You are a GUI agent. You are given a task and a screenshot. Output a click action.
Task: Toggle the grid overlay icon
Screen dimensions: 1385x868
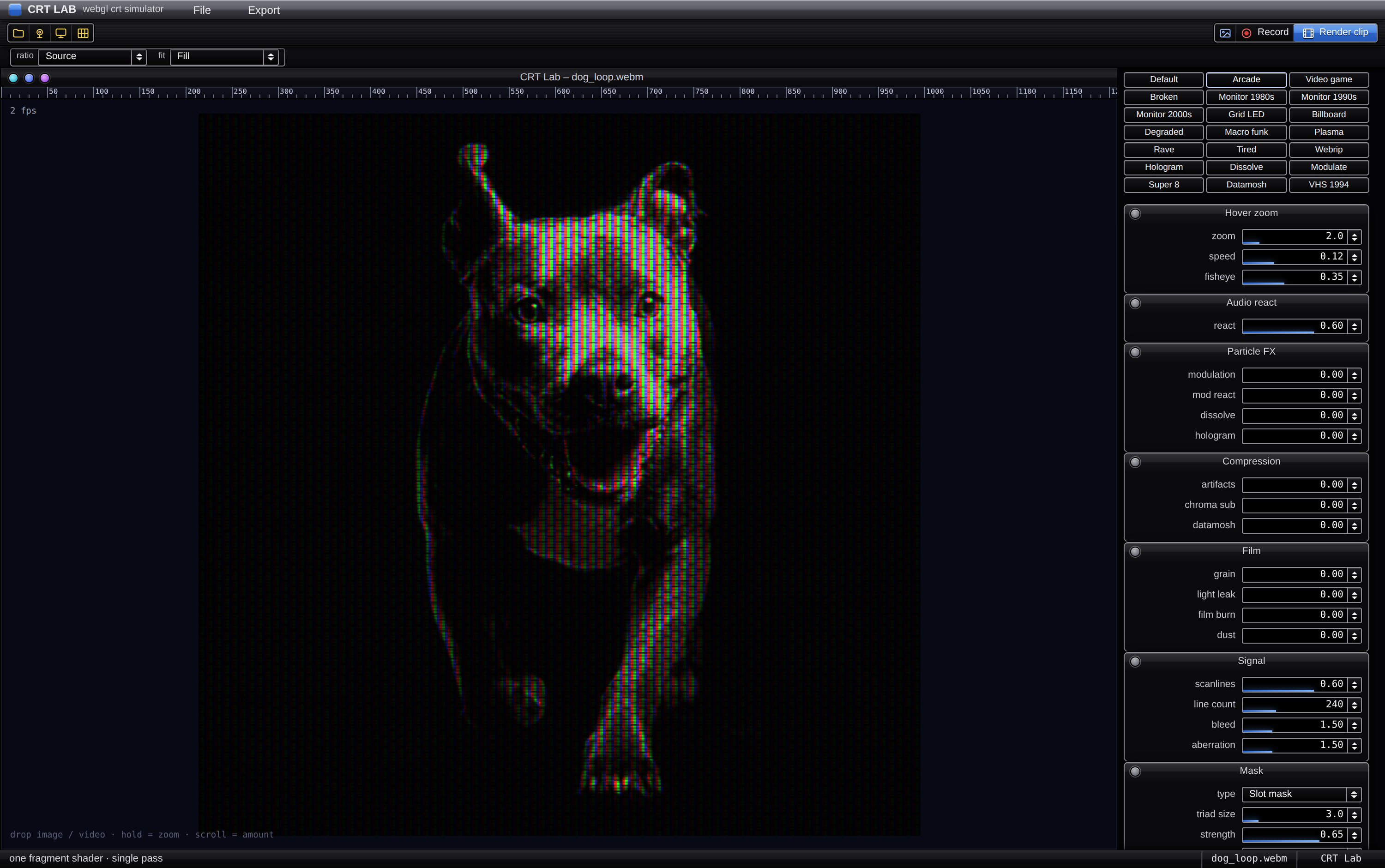tap(83, 33)
